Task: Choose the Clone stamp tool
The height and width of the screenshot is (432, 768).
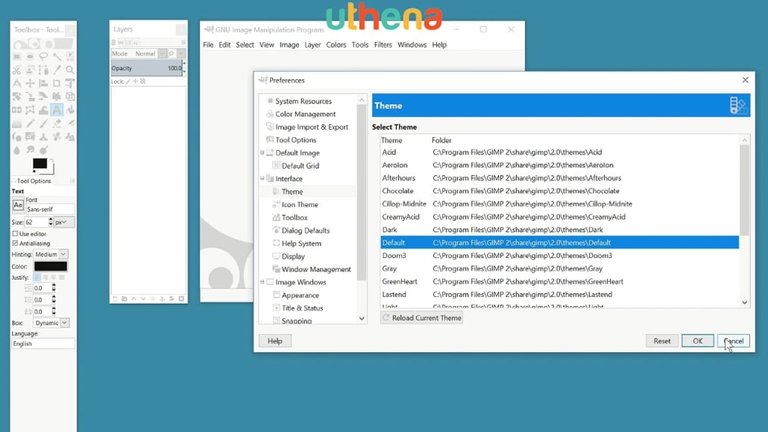Action: click(43, 137)
